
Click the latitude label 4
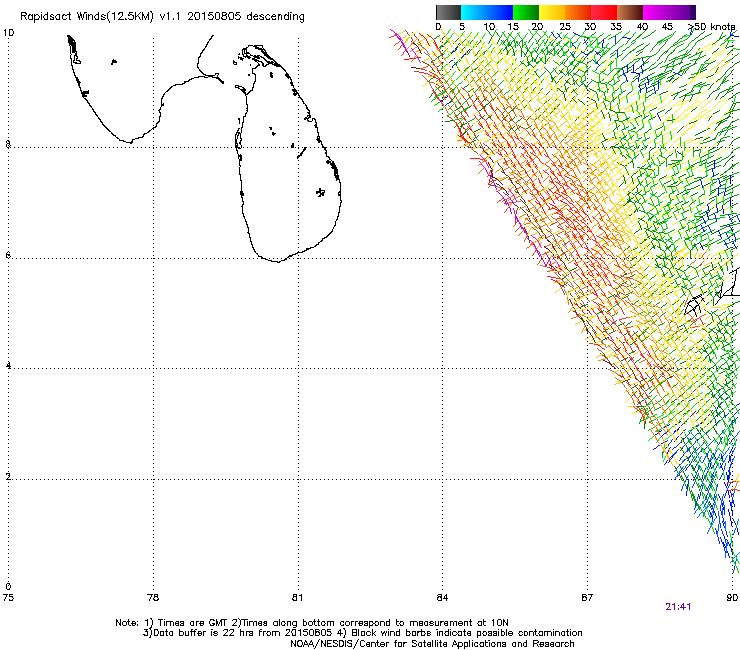coord(8,366)
